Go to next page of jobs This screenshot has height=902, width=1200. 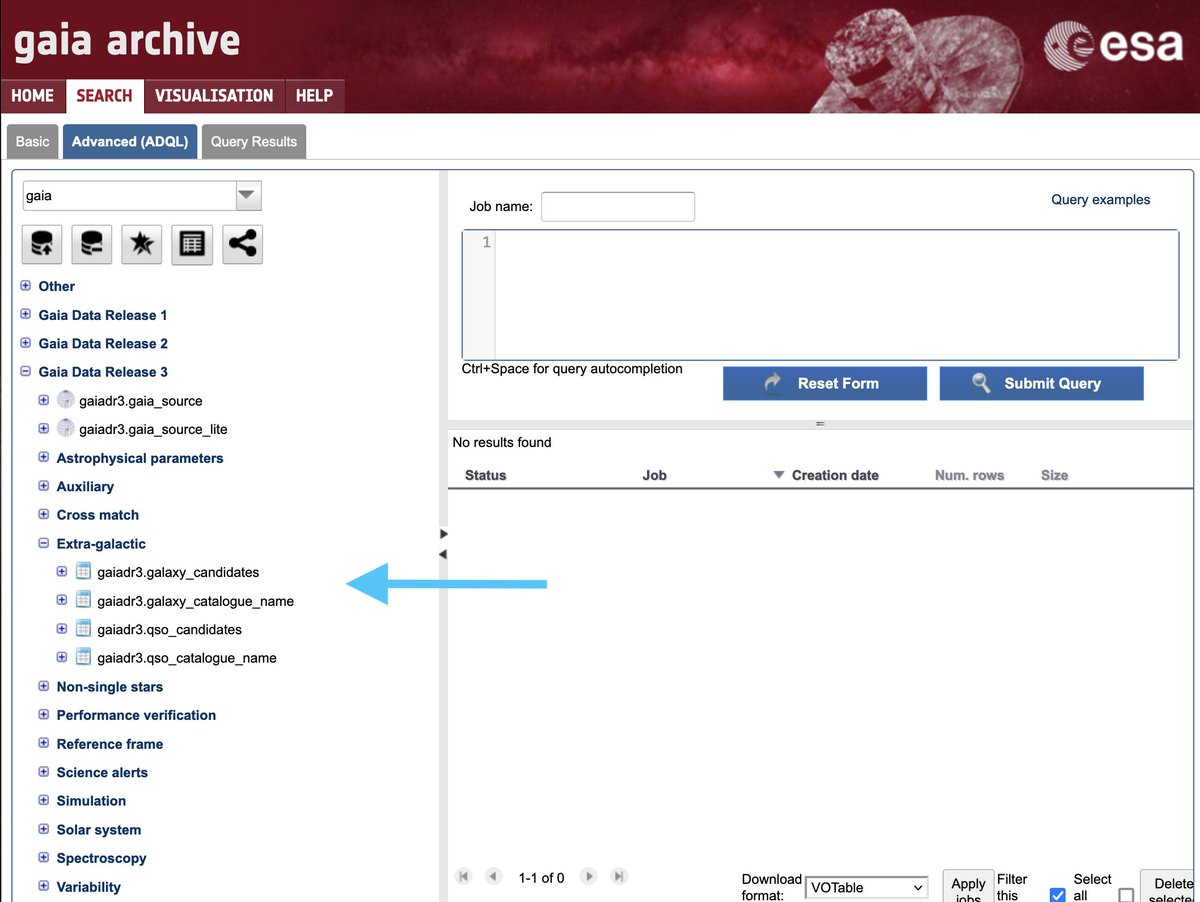tap(590, 876)
